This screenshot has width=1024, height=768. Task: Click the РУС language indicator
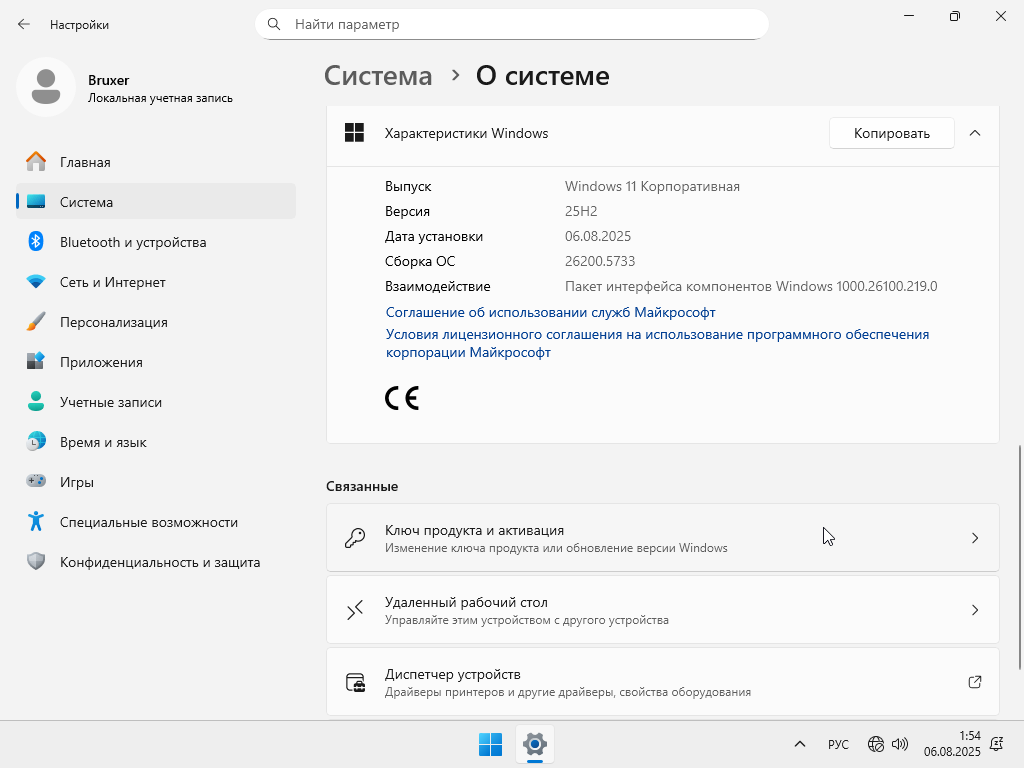838,744
